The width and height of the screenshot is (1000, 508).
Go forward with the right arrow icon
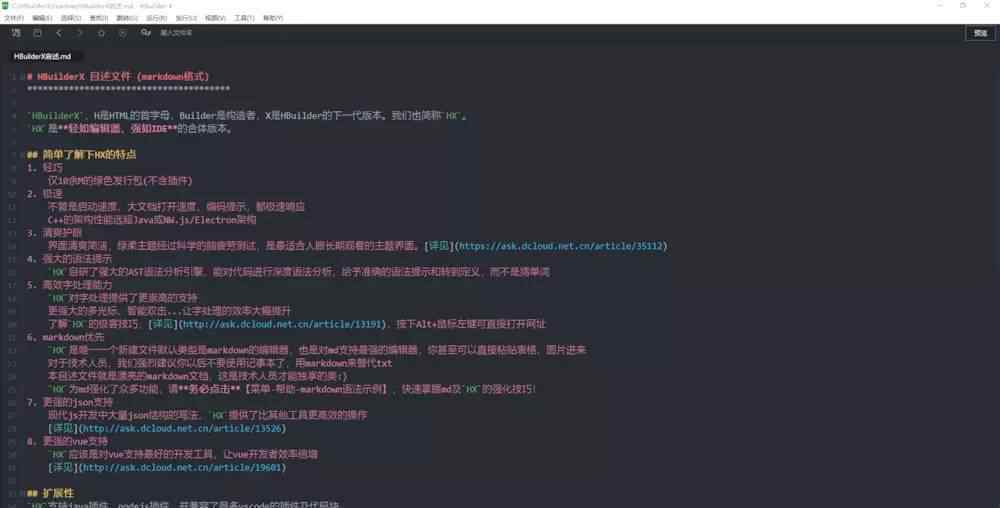pyautogui.click(x=80, y=33)
